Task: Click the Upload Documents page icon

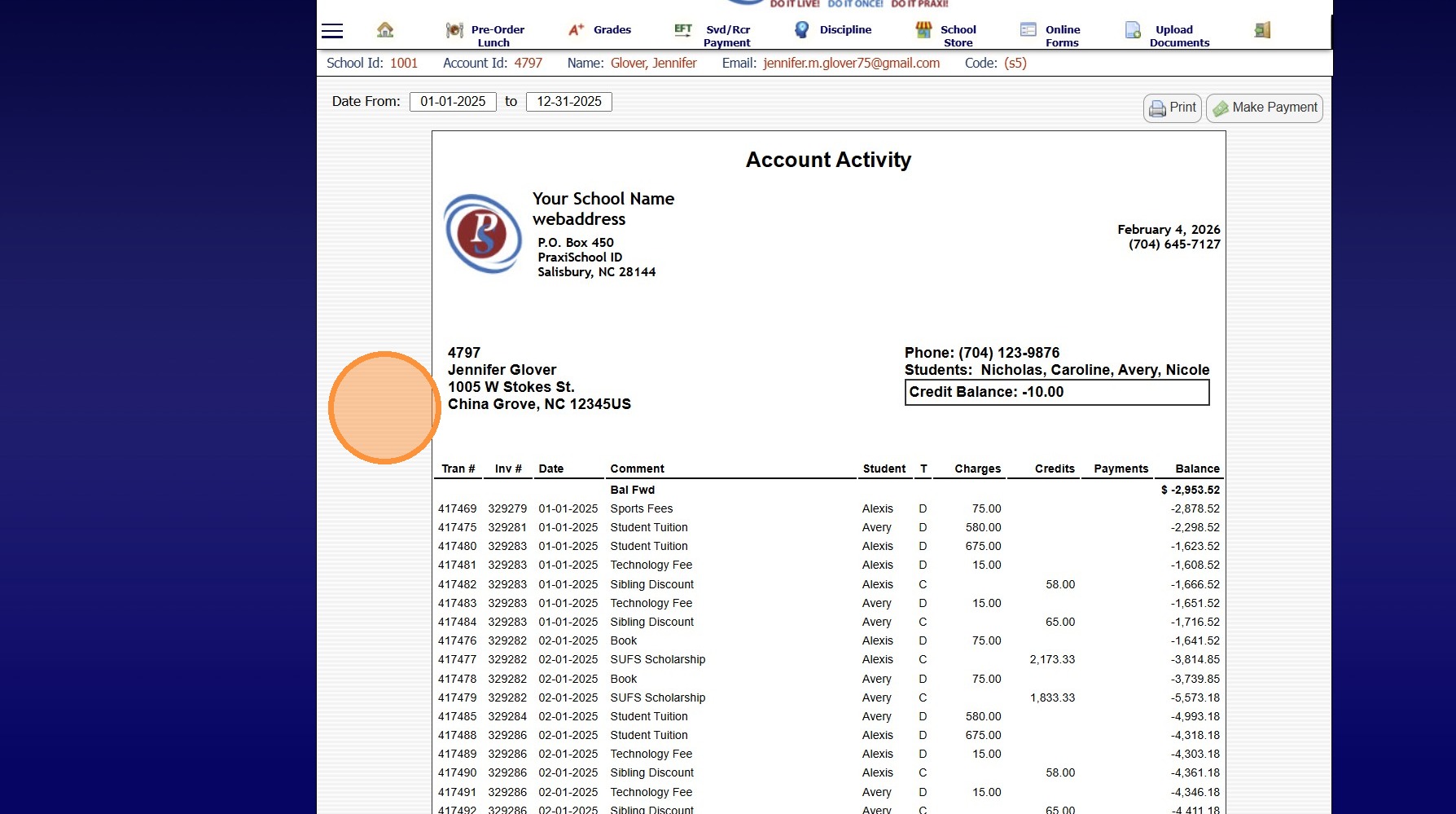Action: [1133, 30]
